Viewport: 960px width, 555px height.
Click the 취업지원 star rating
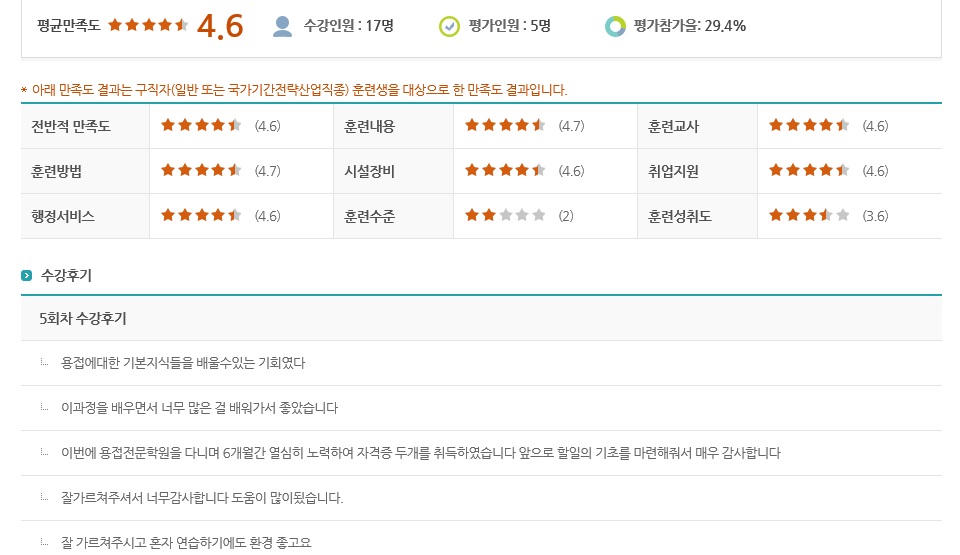(809, 170)
